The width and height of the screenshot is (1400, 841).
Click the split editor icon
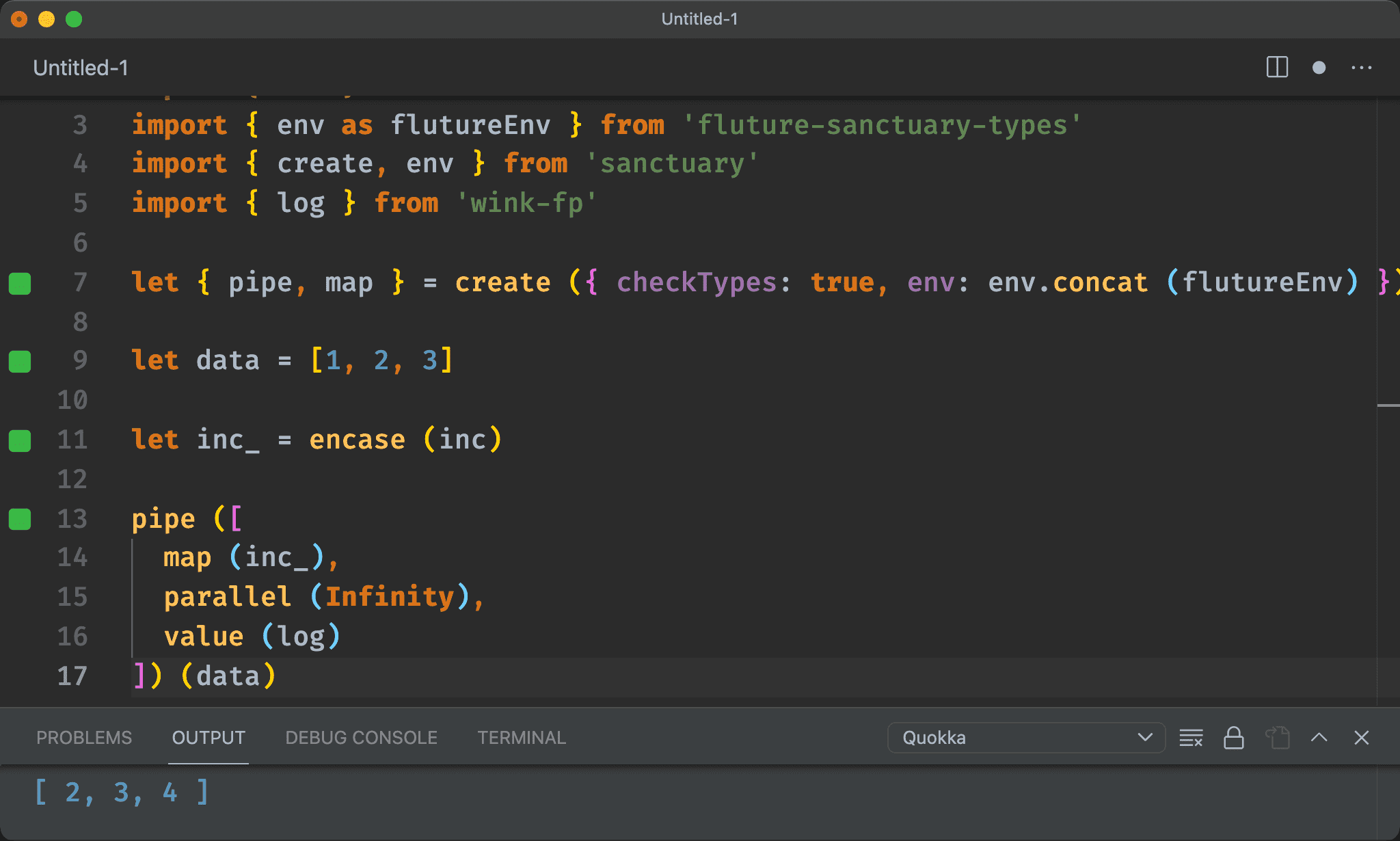(x=1277, y=68)
